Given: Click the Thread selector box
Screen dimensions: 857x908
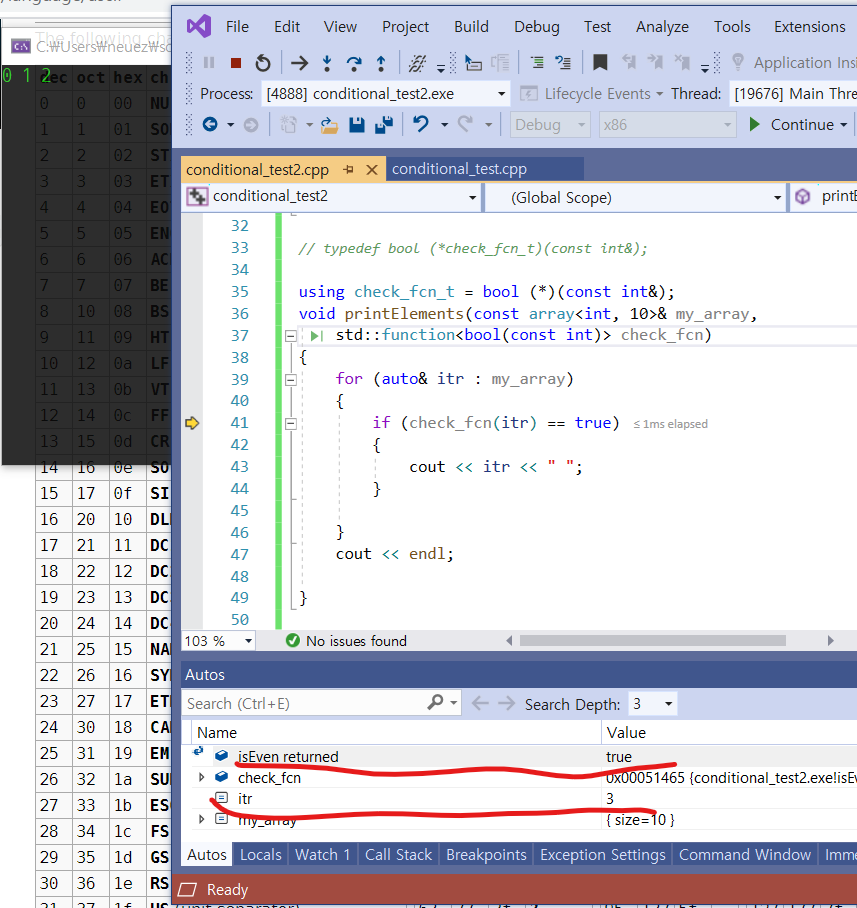Looking at the screenshot, I should [793, 94].
